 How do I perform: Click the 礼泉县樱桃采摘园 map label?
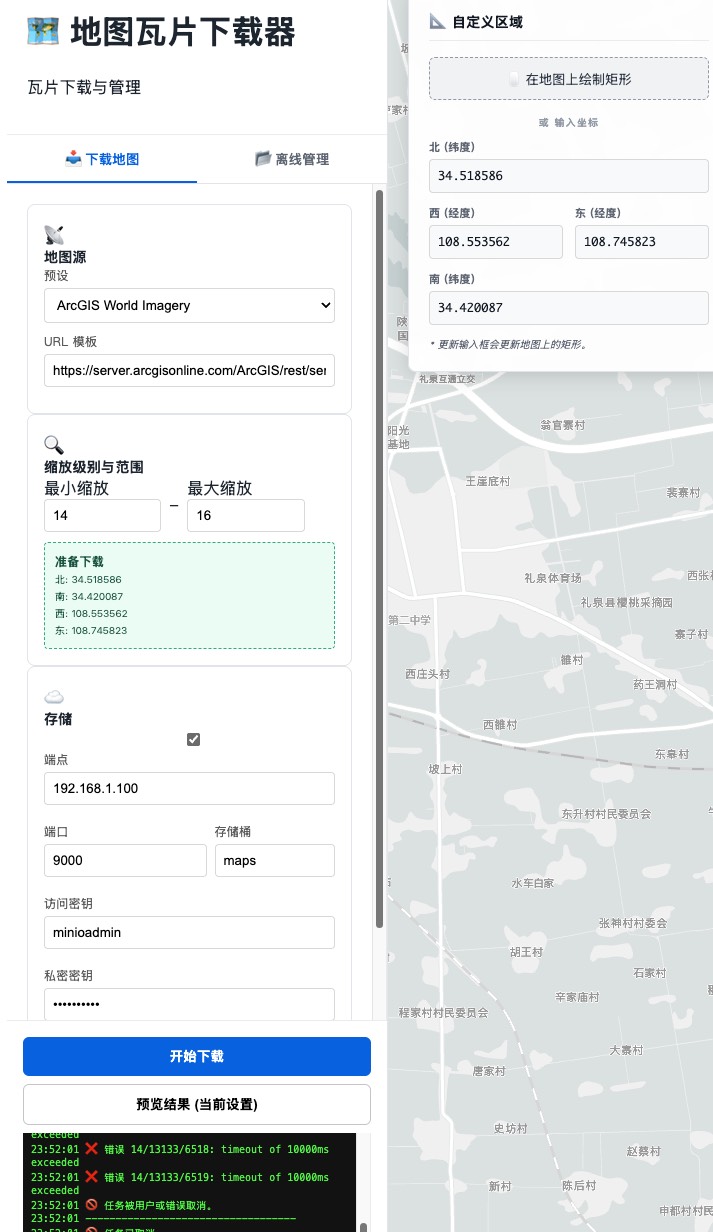[627, 603]
